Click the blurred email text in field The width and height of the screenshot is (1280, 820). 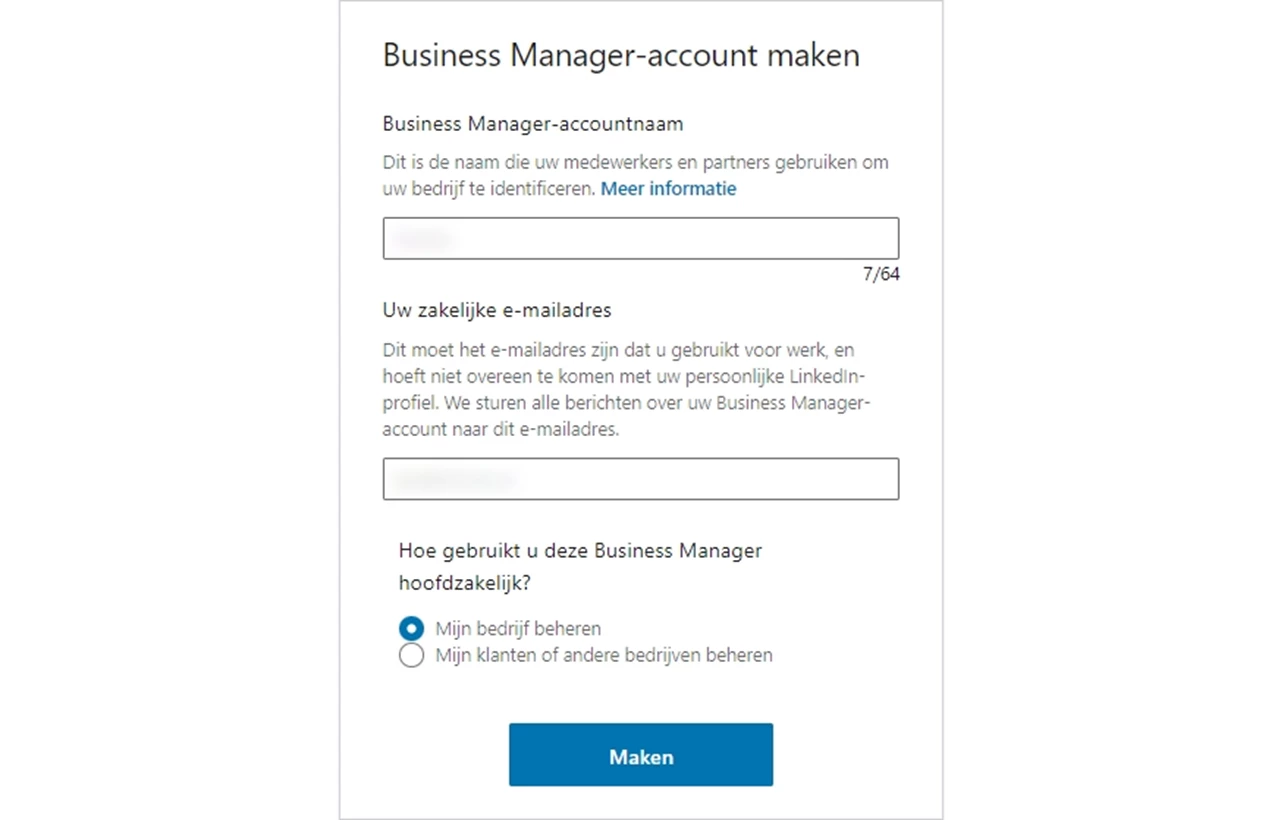pyautogui.click(x=455, y=480)
